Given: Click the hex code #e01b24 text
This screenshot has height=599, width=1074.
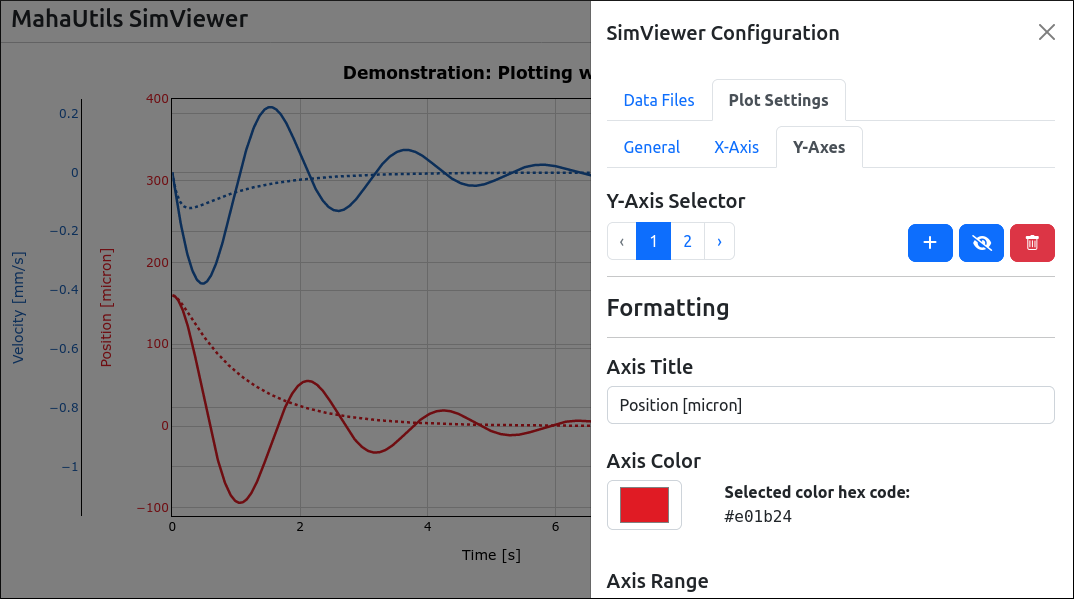Looking at the screenshot, I should tap(758, 516).
